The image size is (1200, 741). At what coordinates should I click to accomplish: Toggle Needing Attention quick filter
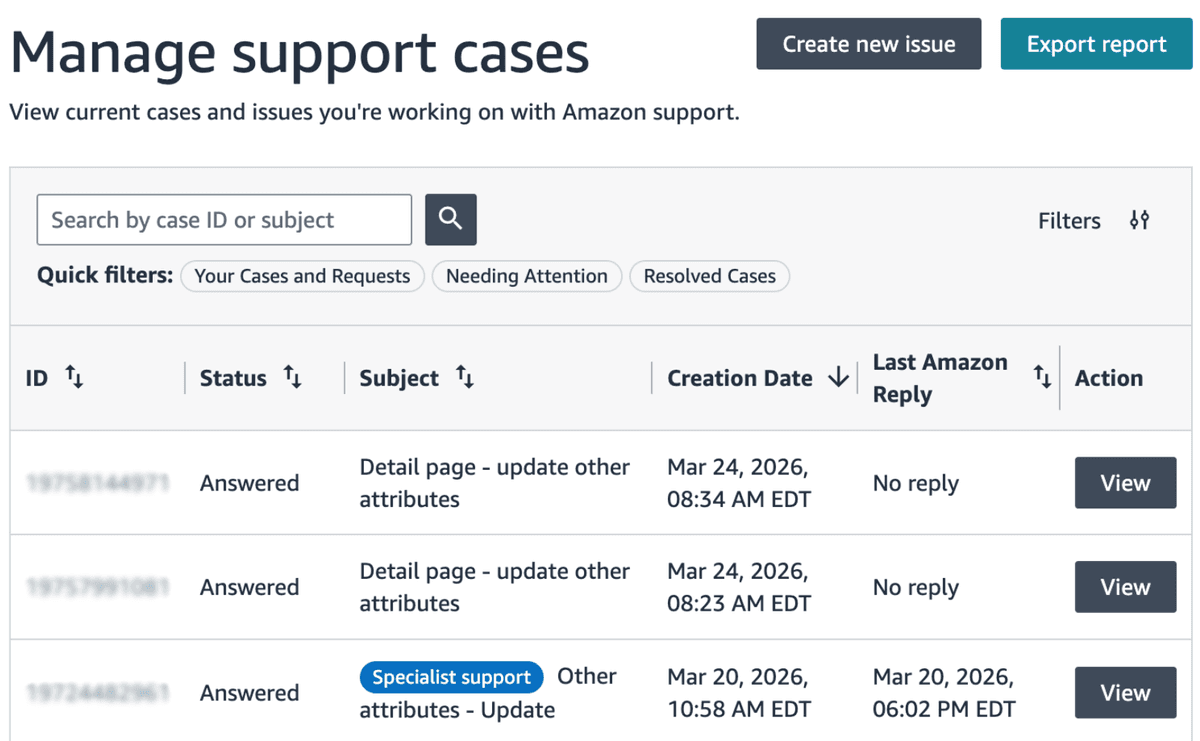pyautogui.click(x=527, y=276)
